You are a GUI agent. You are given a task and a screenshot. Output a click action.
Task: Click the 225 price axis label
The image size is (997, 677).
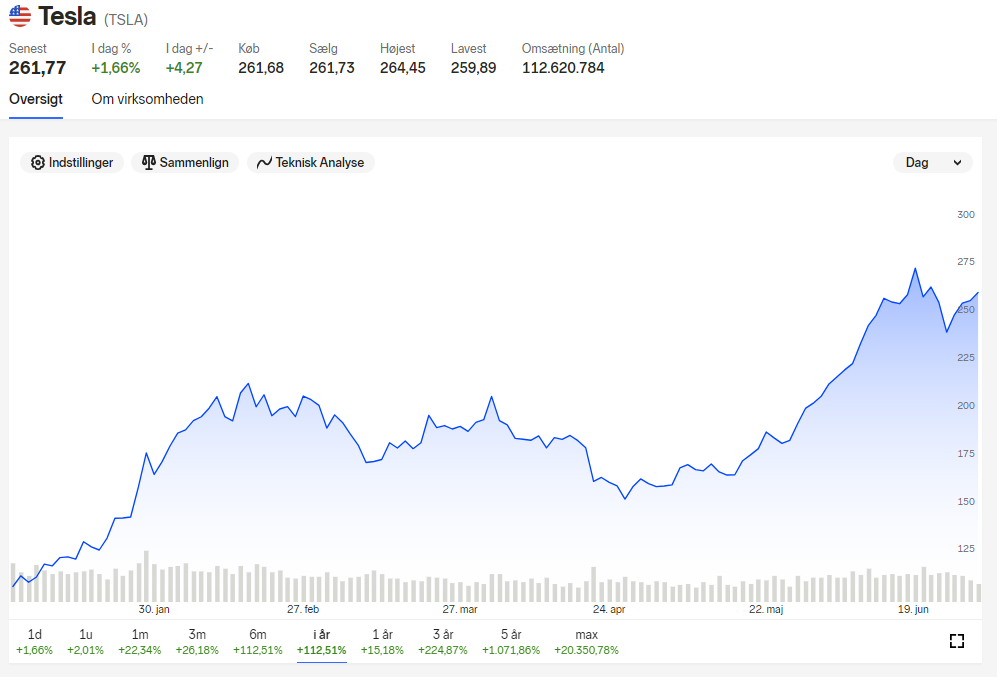[x=966, y=358]
